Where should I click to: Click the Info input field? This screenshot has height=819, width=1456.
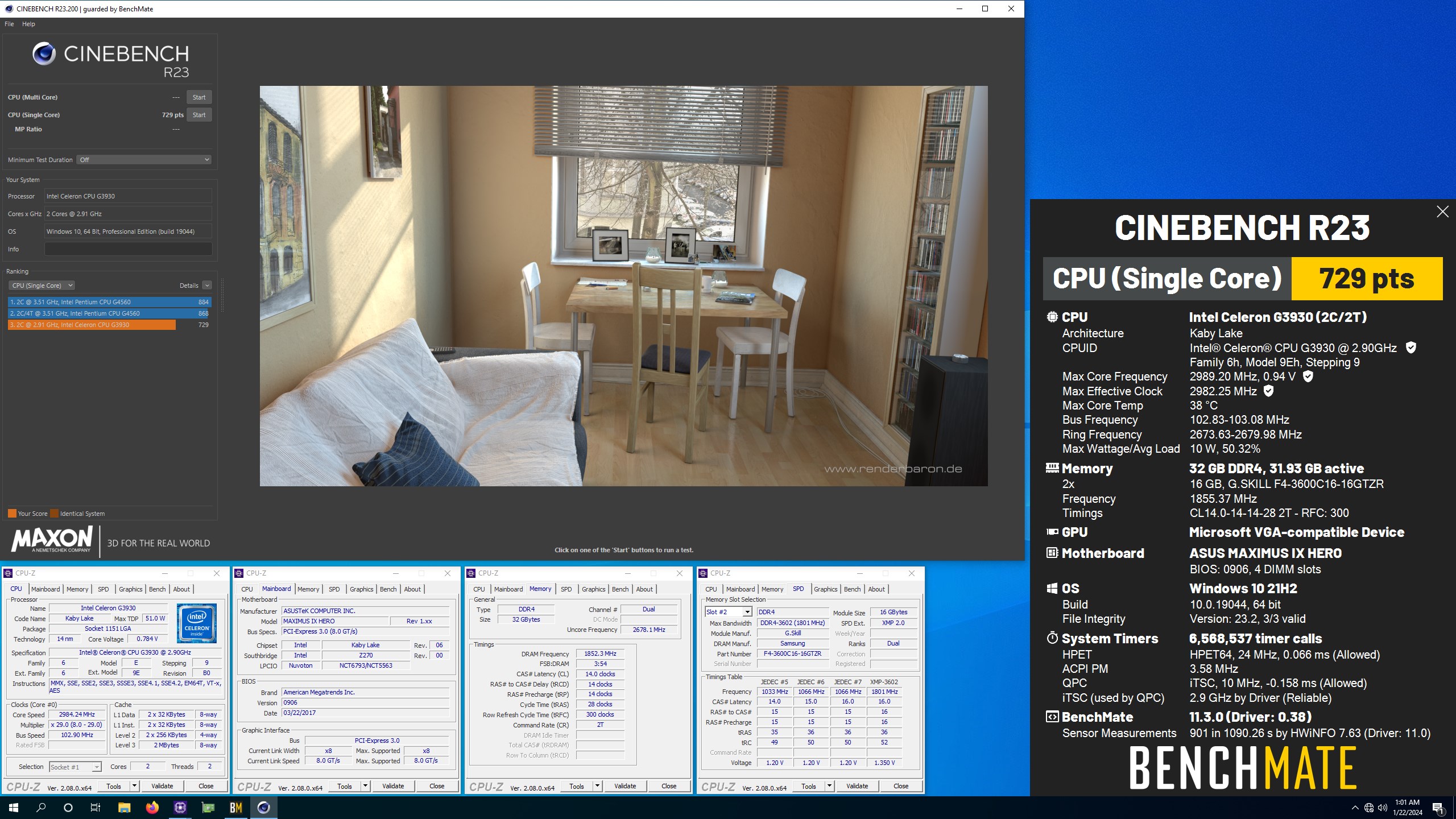point(129,249)
